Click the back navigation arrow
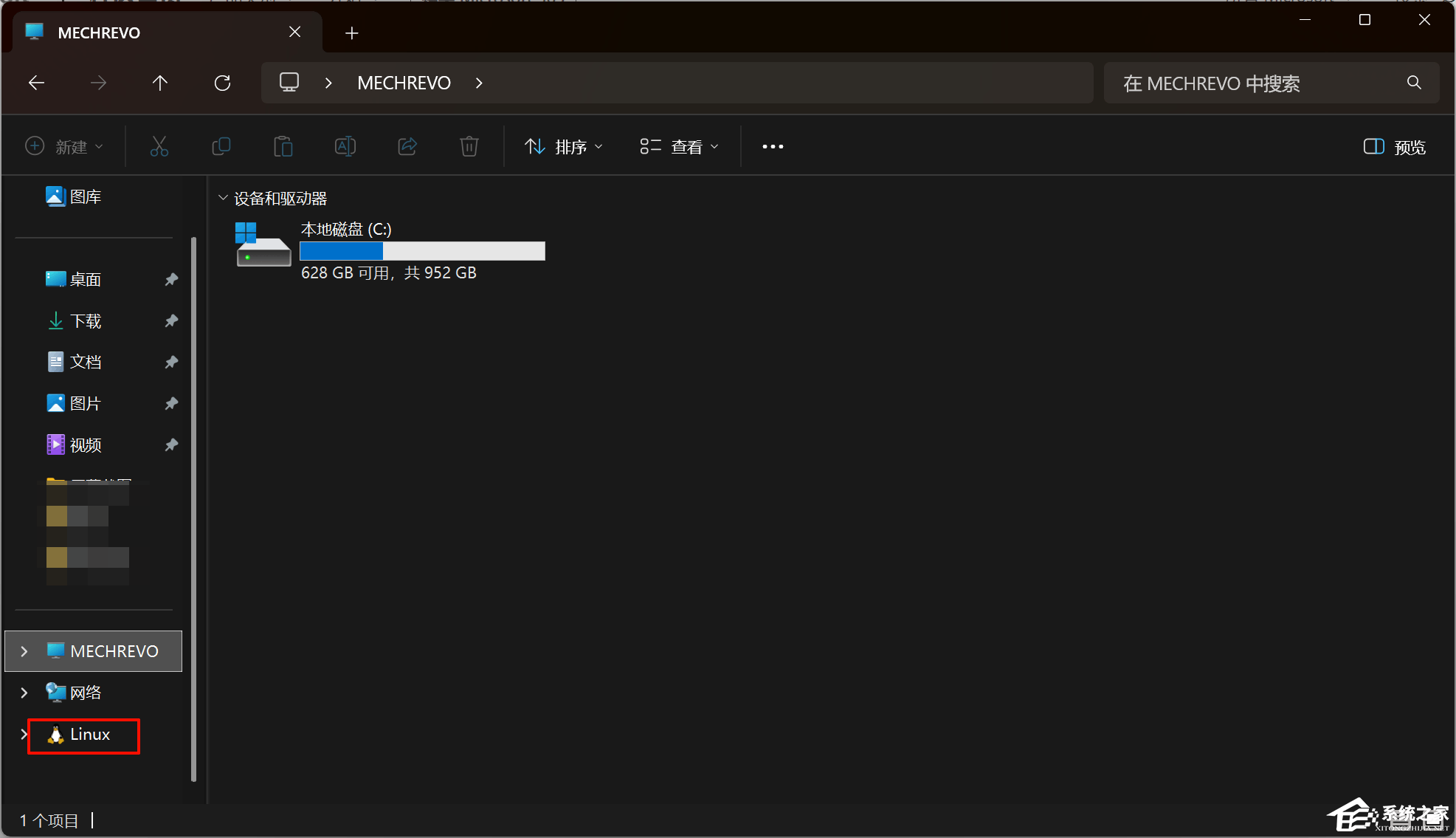This screenshot has width=1456, height=838. tap(36, 83)
